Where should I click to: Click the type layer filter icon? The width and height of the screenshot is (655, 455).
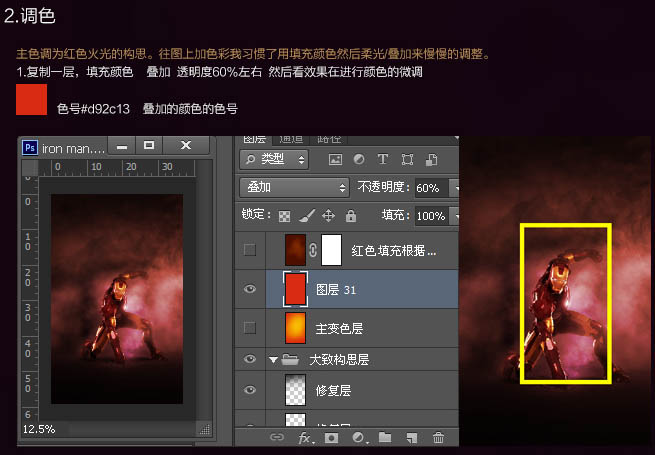click(383, 159)
